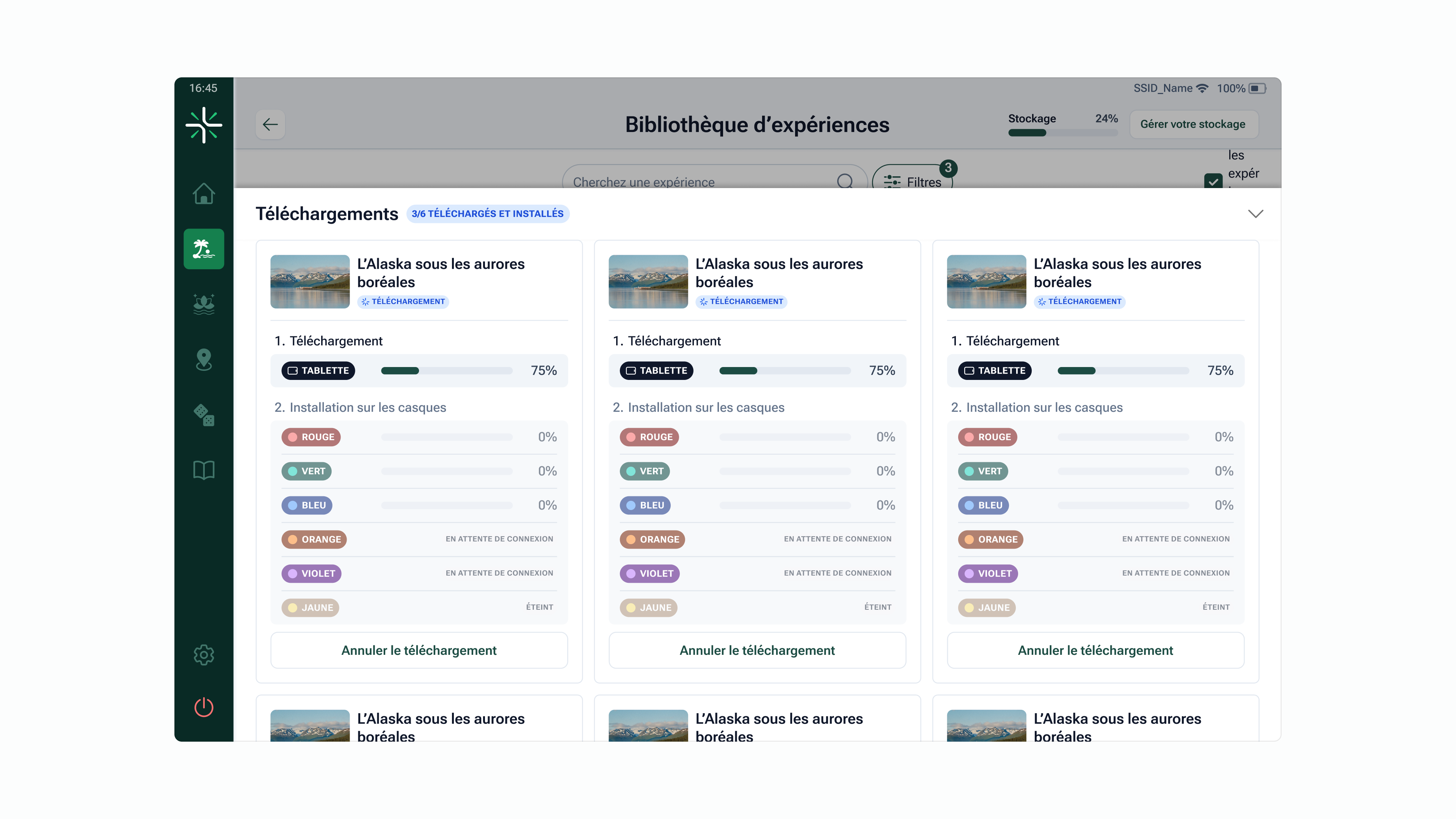Cancel download in third Alaska card
Screen dimensions: 1456x819
[1095, 650]
